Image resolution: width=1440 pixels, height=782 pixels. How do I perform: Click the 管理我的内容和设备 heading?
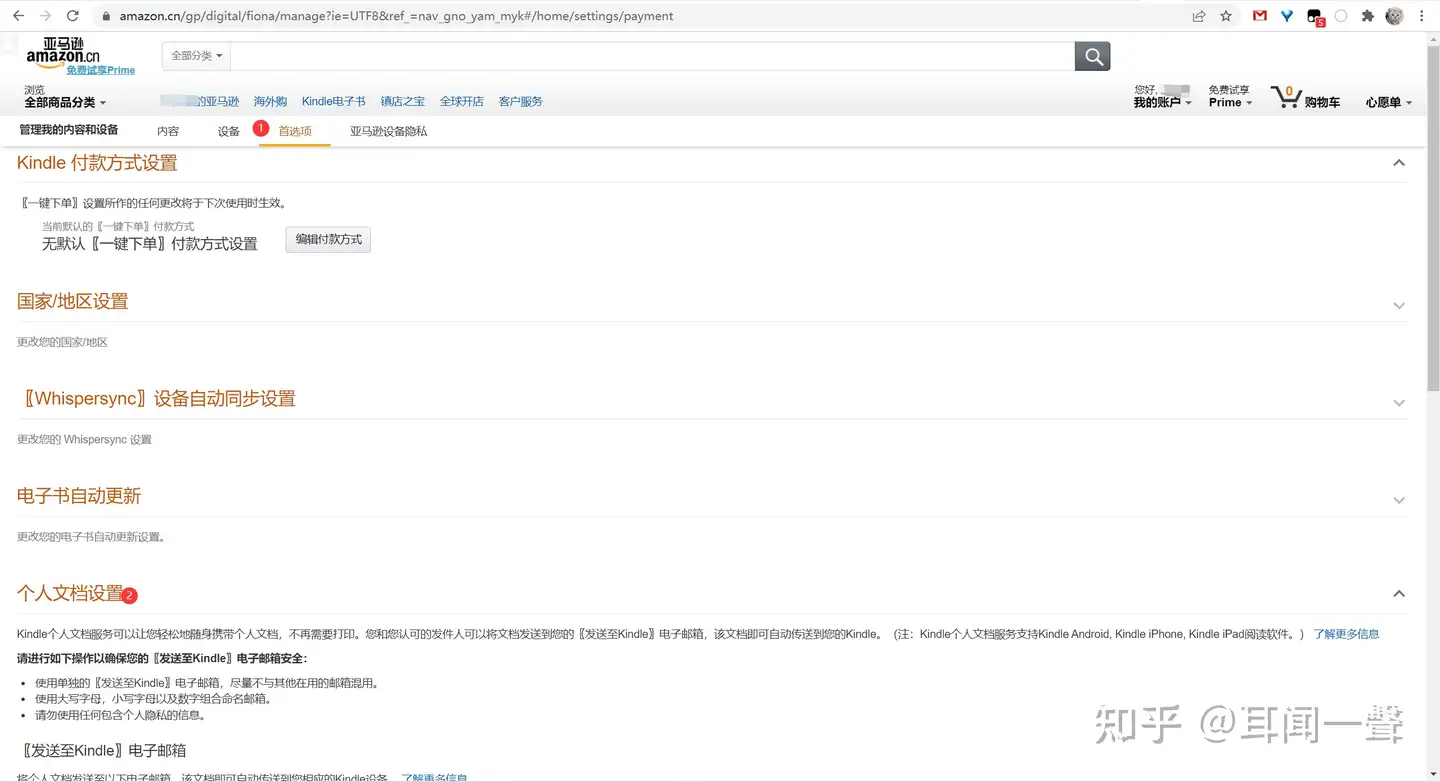coord(69,130)
